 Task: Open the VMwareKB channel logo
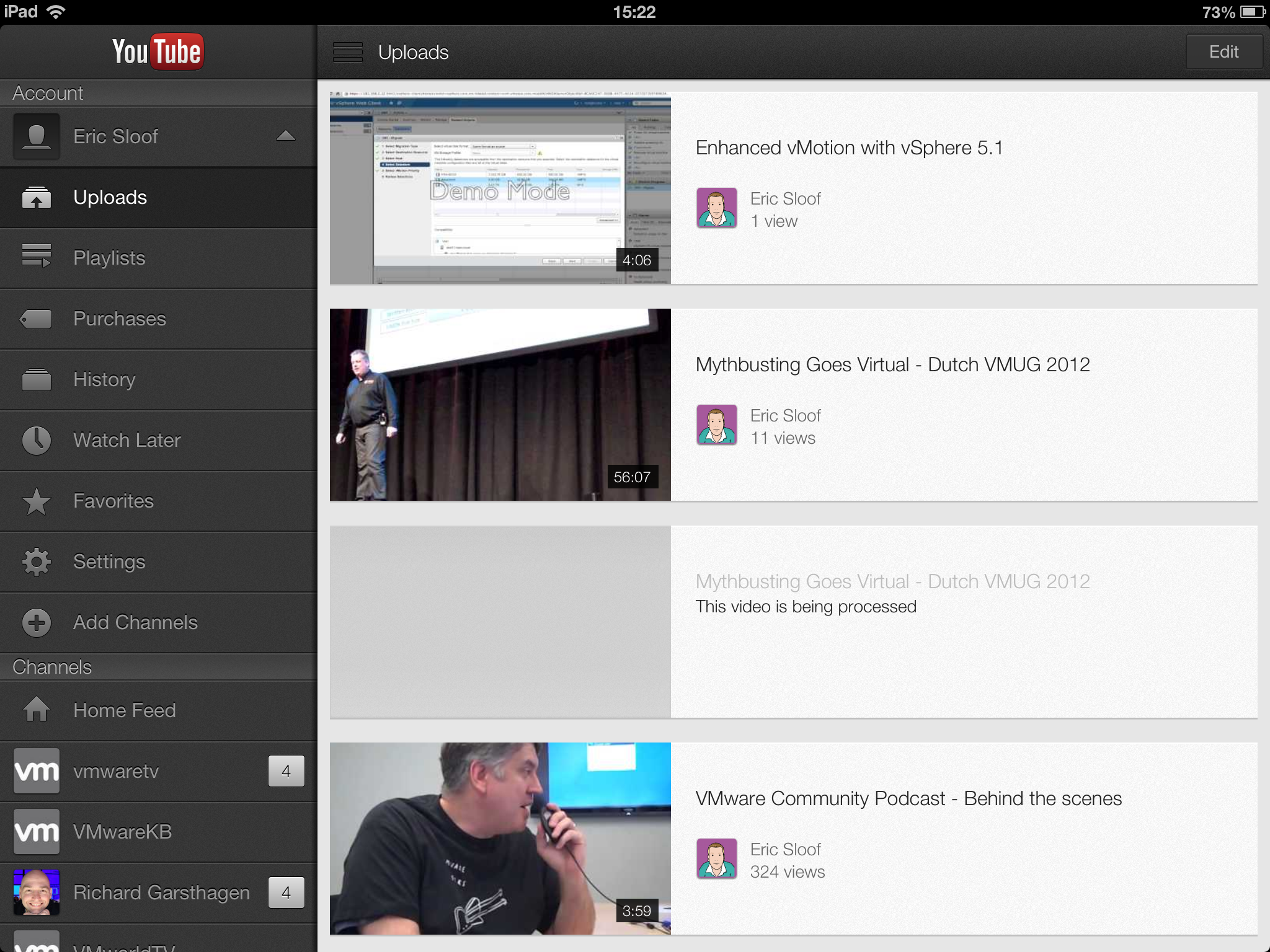[37, 832]
